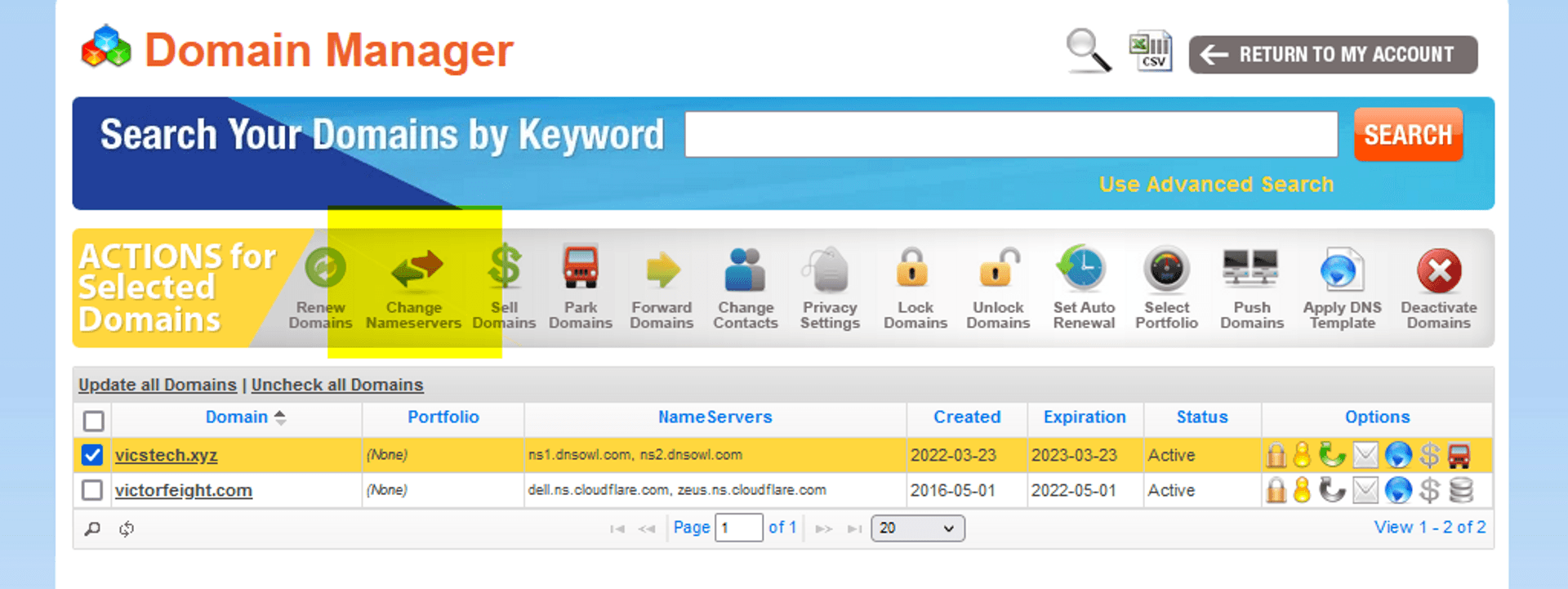Click the Lock Domains padlock icon
1568x589 pixels.
point(913,268)
